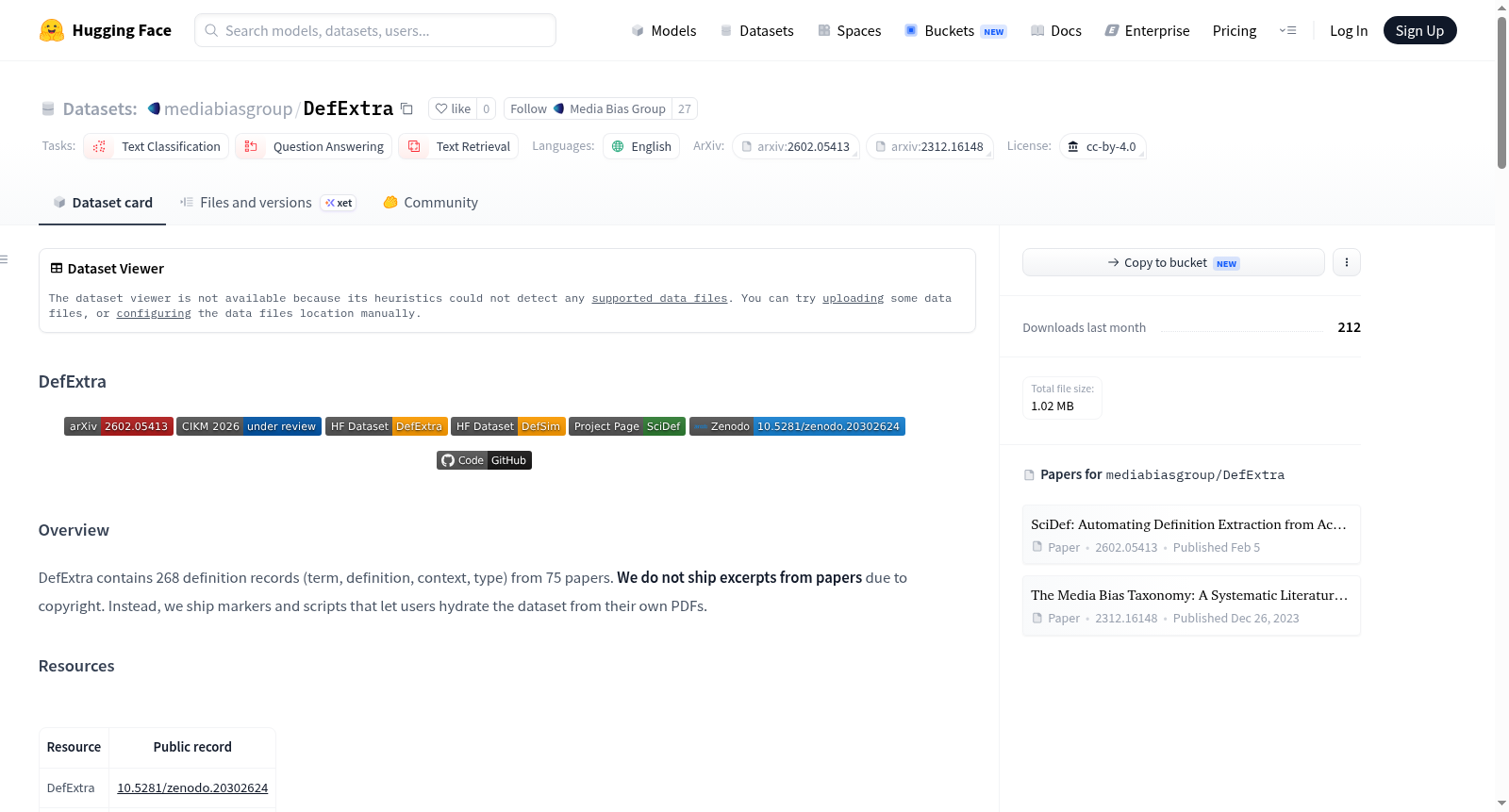Click the Resources section heading
Viewport: 1509px width, 812px height.
click(76, 666)
